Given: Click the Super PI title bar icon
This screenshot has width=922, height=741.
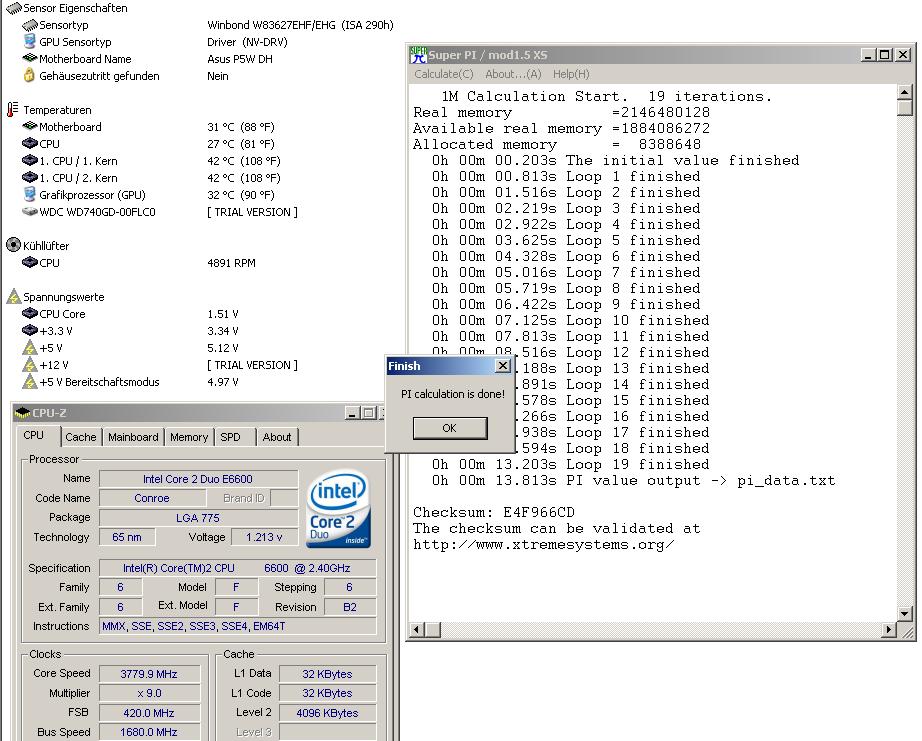Looking at the screenshot, I should 418,55.
